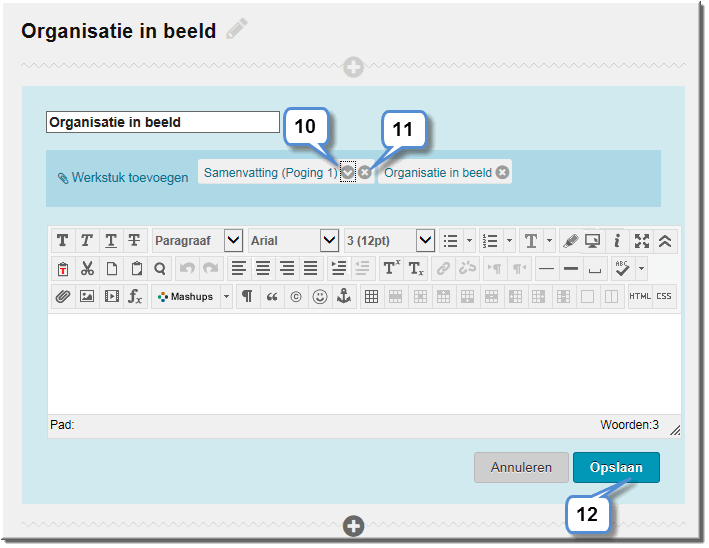Open the Paragraaf format dropdown
The height and width of the screenshot is (548, 709).
(233, 241)
